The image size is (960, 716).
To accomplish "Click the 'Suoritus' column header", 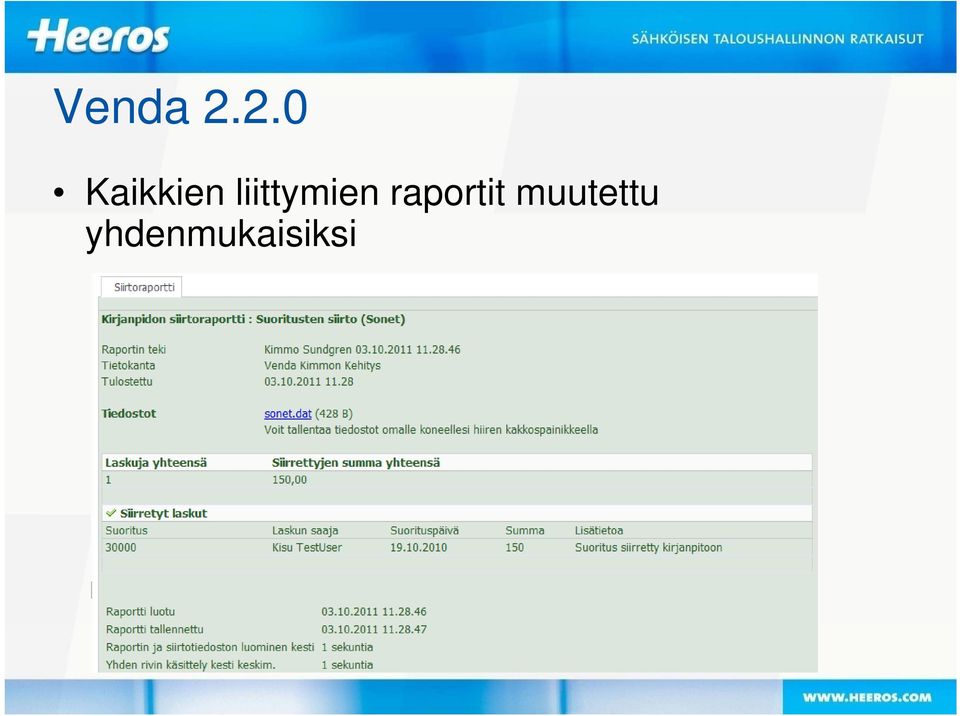I will click(x=126, y=530).
